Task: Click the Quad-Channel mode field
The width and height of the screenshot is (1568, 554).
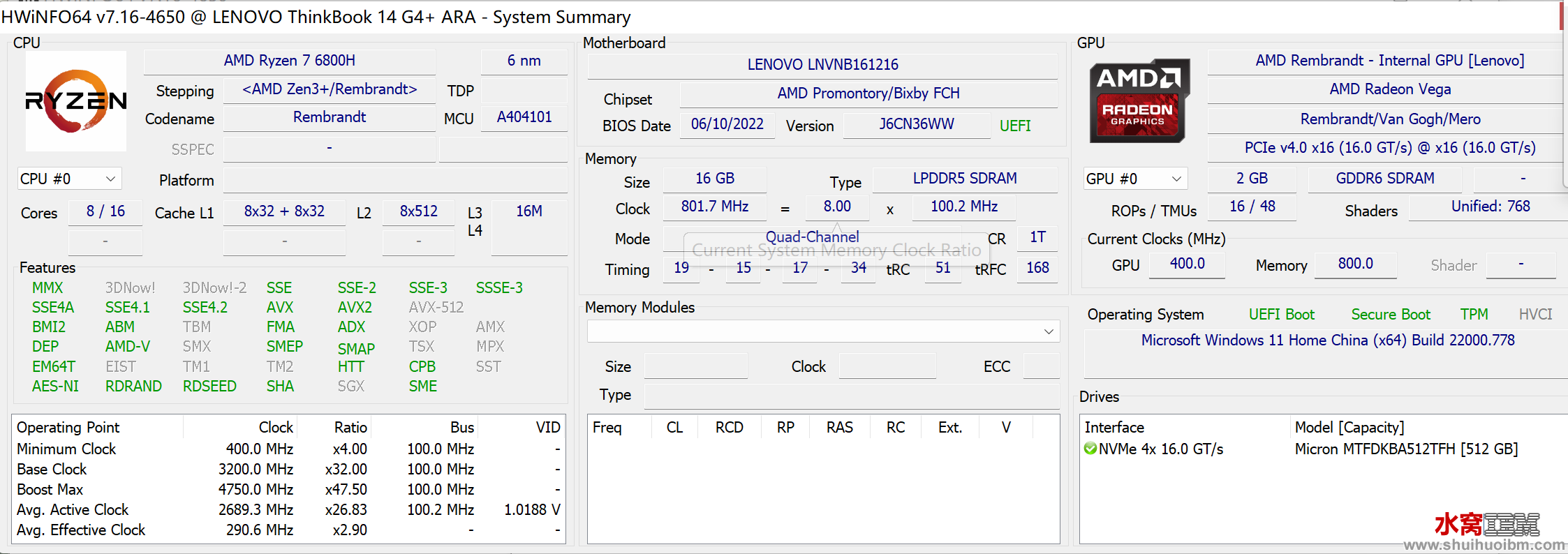Action: pyautogui.click(x=812, y=237)
